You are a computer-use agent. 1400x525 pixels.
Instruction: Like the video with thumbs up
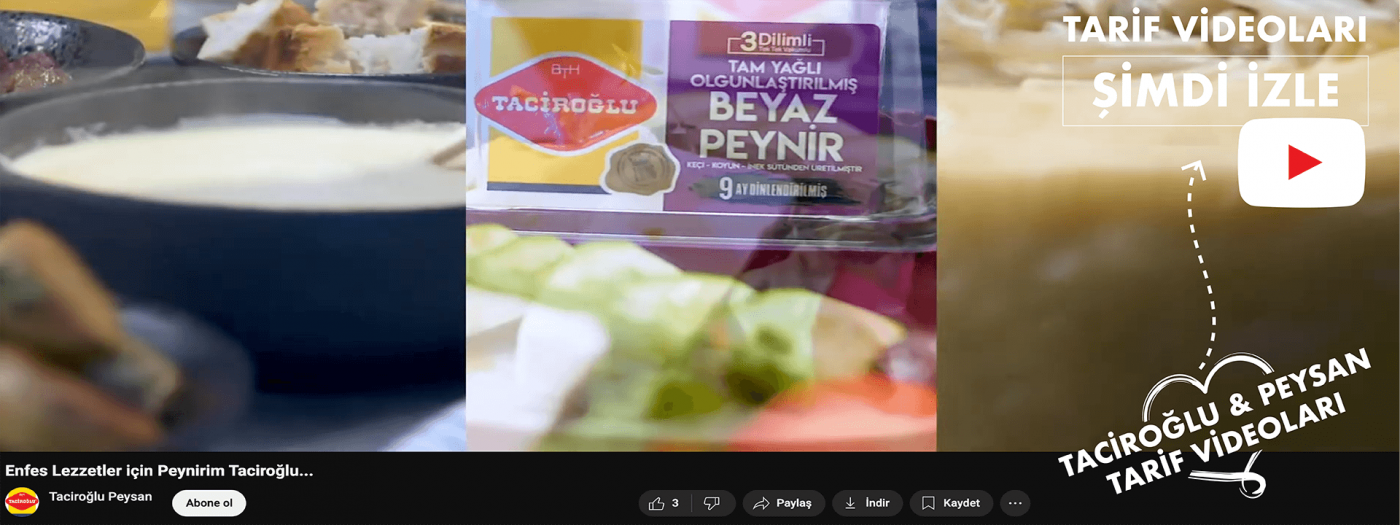click(x=664, y=503)
